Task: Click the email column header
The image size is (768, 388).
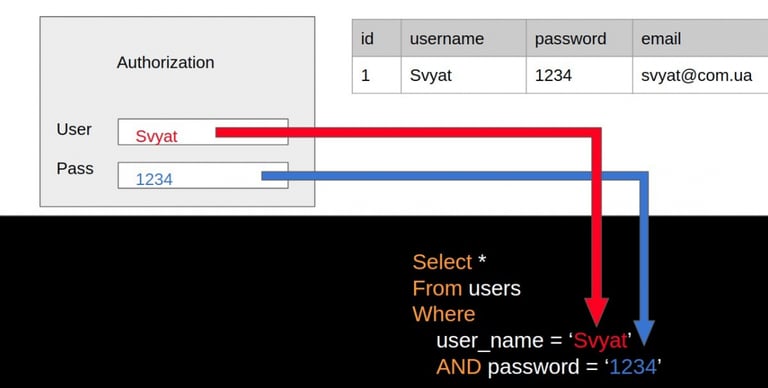Action: [x=700, y=38]
